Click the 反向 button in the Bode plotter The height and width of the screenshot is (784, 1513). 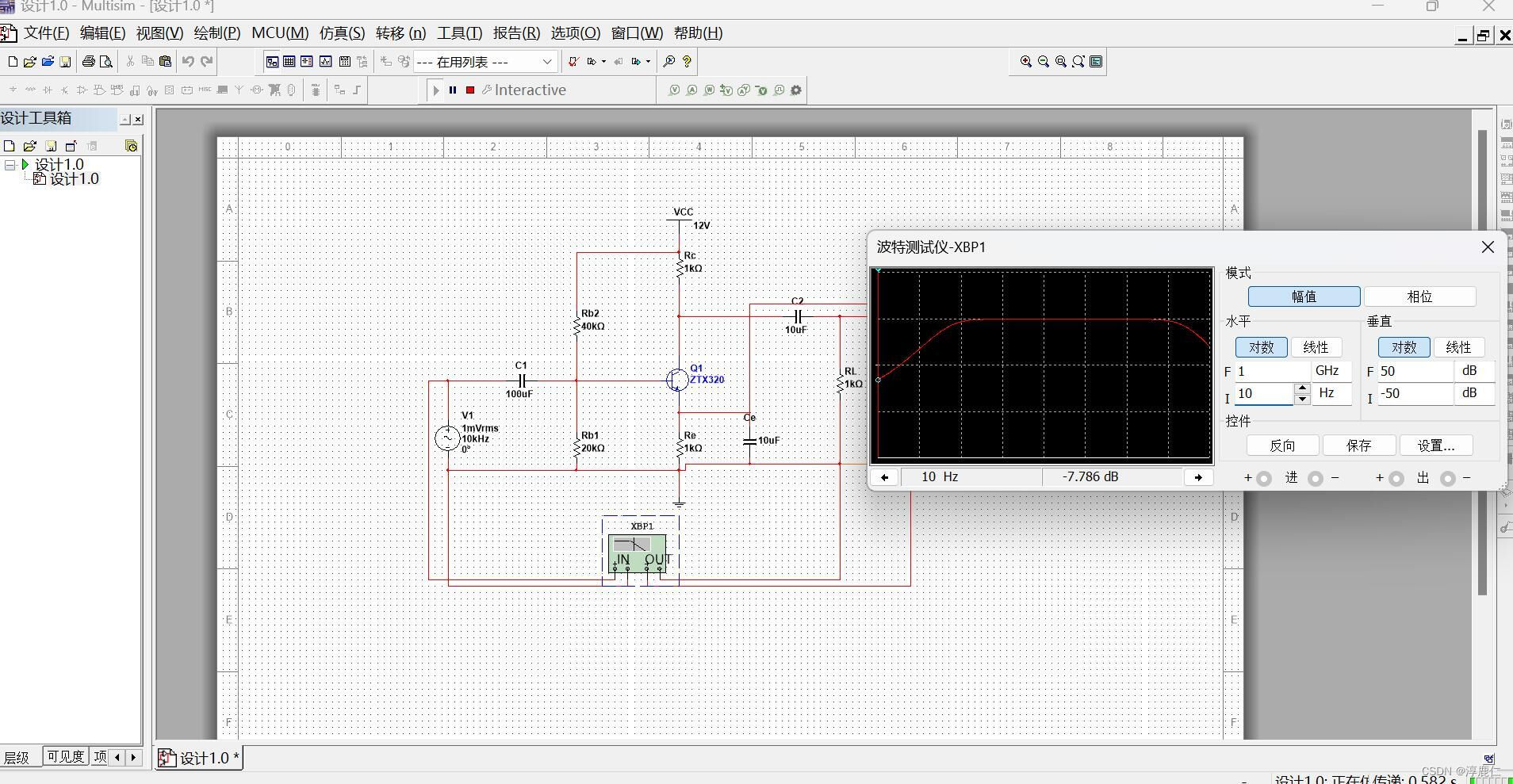click(1281, 445)
